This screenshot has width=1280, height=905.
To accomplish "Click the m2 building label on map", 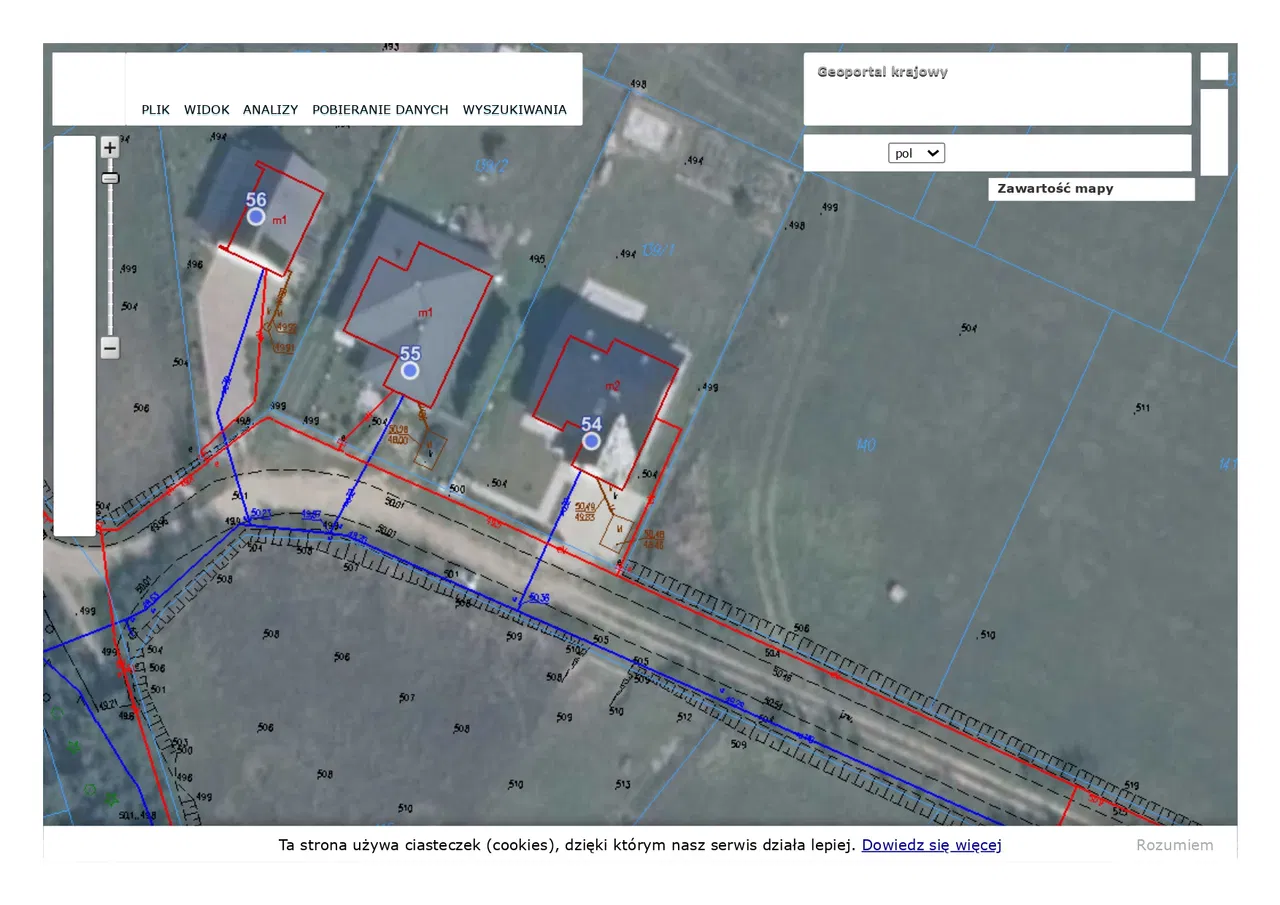I will point(613,386).
